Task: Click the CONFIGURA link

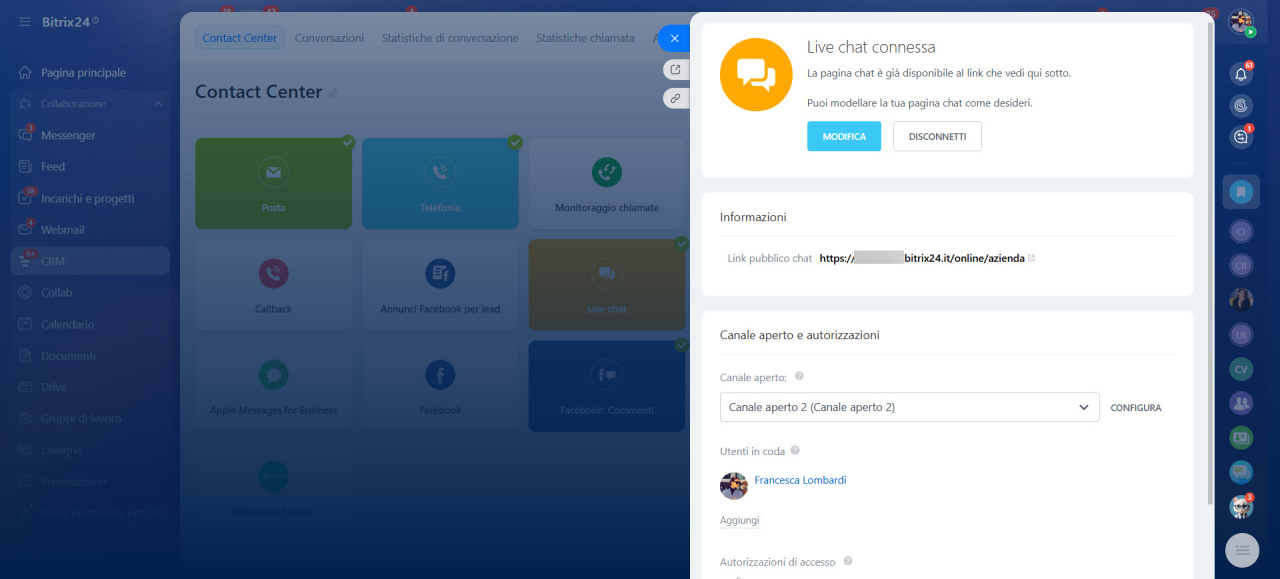Action: click(1136, 408)
